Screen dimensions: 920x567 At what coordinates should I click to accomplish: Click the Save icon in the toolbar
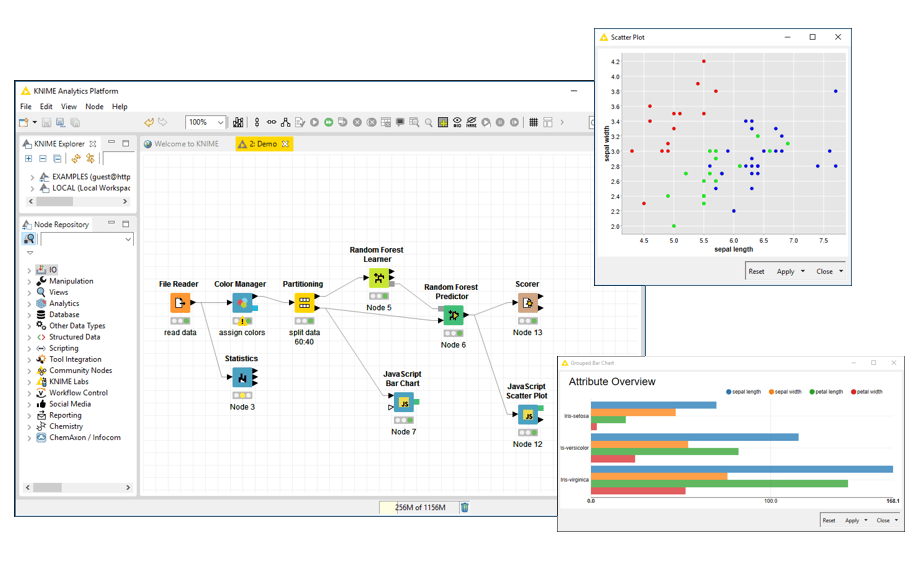coord(46,122)
